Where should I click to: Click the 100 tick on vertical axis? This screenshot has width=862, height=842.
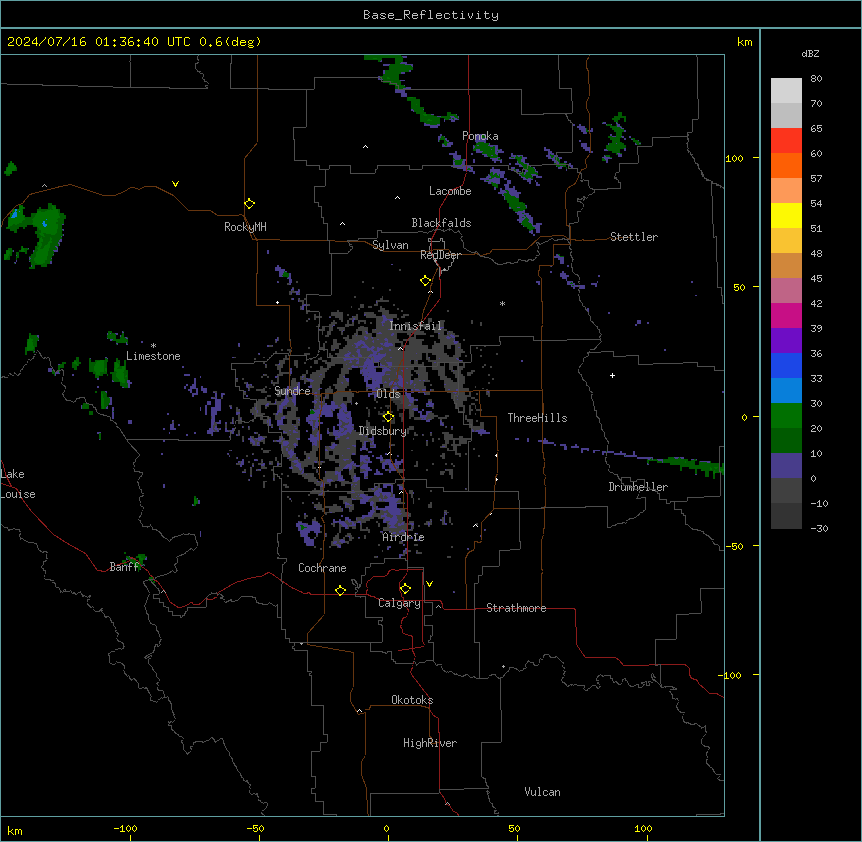click(x=734, y=158)
